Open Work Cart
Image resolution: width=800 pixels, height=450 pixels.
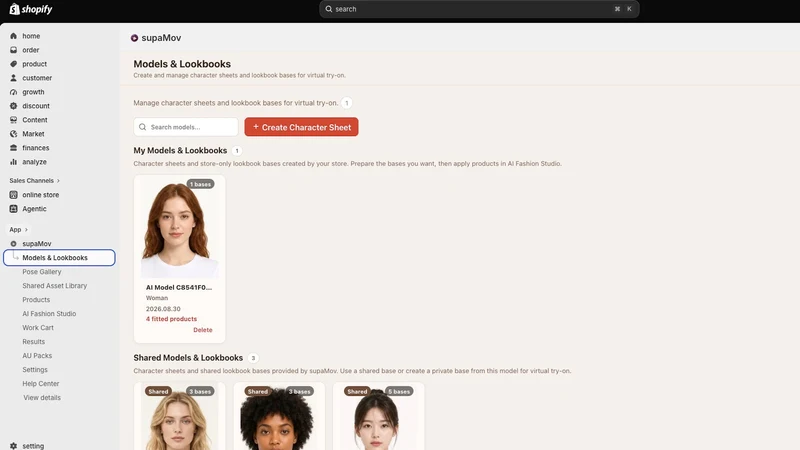[x=38, y=328]
